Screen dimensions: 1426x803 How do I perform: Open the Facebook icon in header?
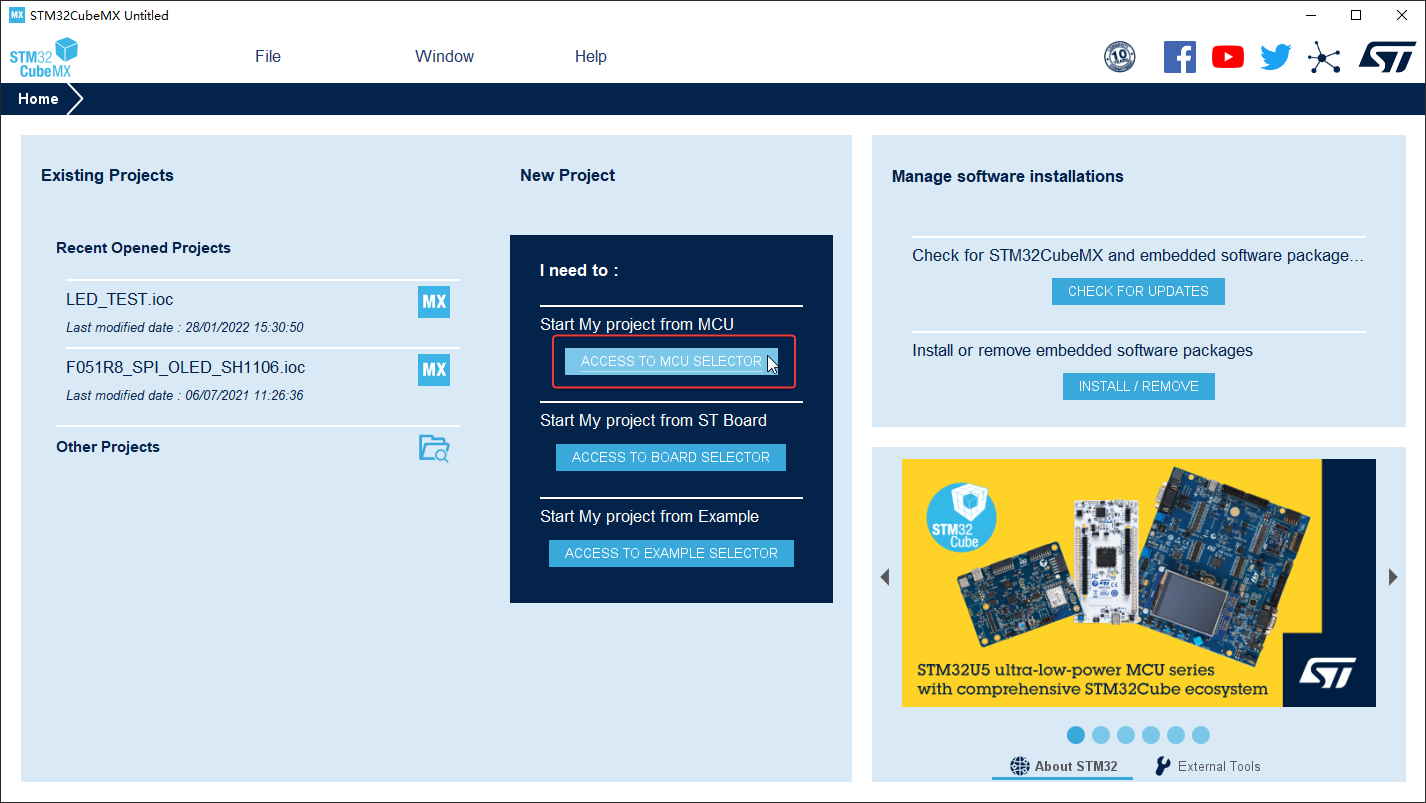point(1180,57)
